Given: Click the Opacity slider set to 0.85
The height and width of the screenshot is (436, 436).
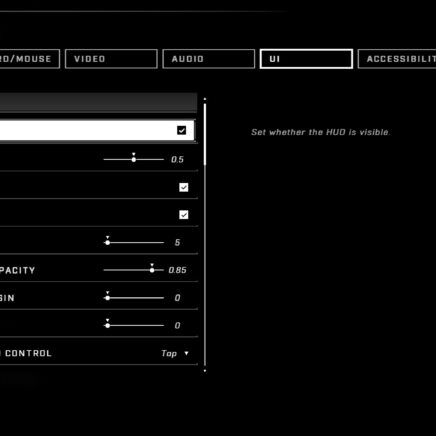Looking at the screenshot, I should (134, 270).
